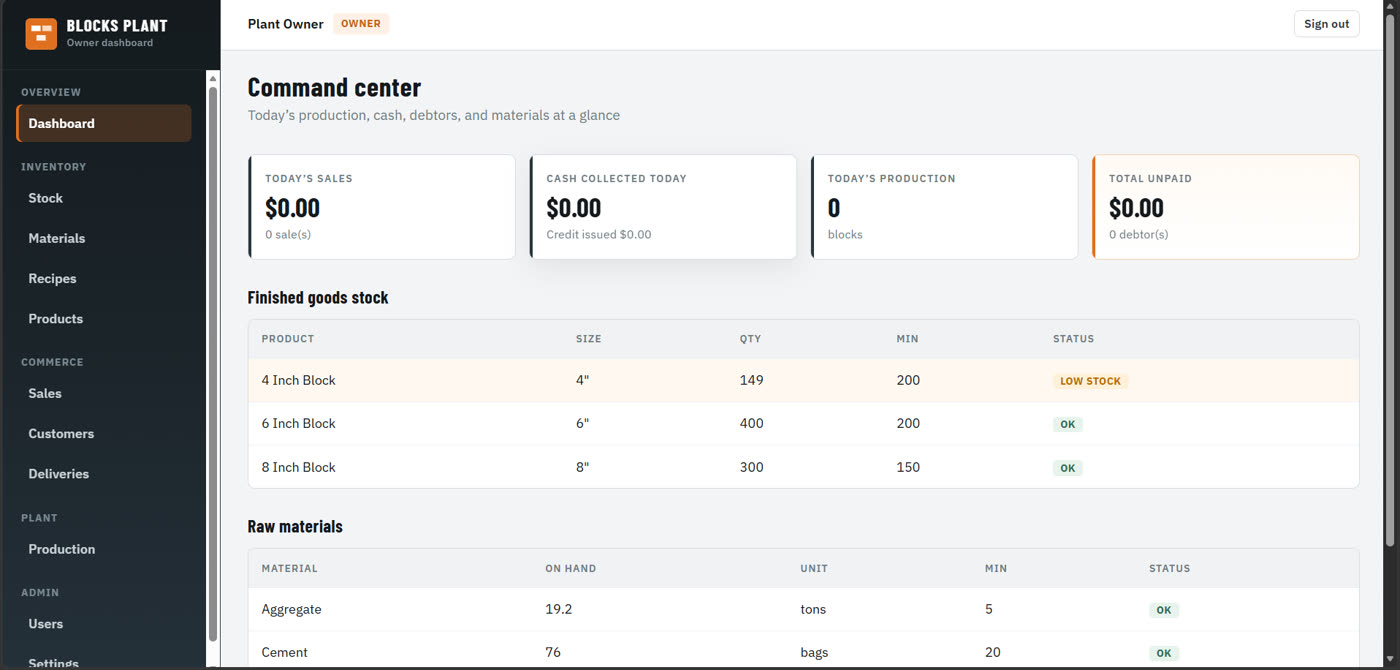Navigate to Recipes
The width and height of the screenshot is (1400, 670).
tap(104, 278)
